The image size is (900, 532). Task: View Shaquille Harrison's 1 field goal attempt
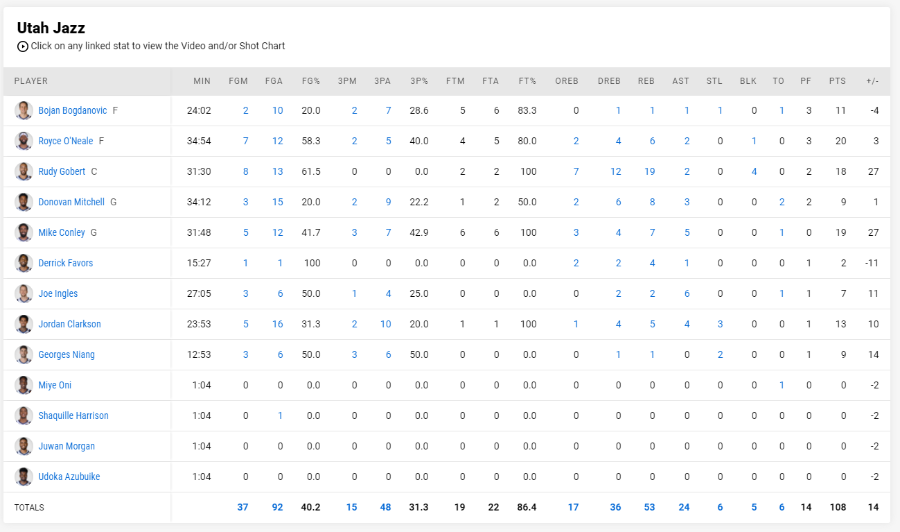point(280,415)
